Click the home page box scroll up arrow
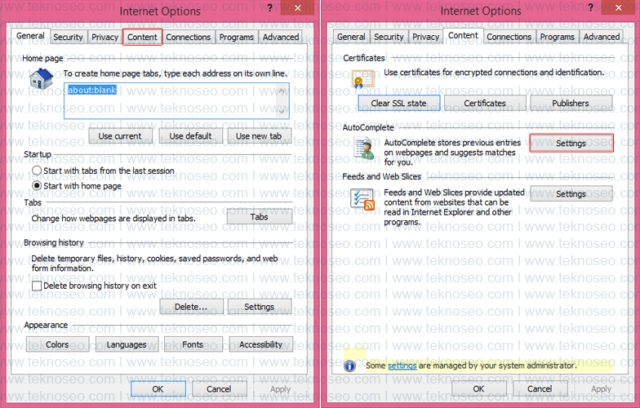Image resolution: width=640 pixels, height=408 pixels. coord(282,89)
